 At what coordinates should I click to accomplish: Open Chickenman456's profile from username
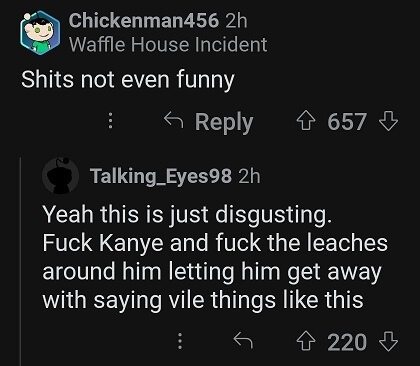tap(144, 20)
